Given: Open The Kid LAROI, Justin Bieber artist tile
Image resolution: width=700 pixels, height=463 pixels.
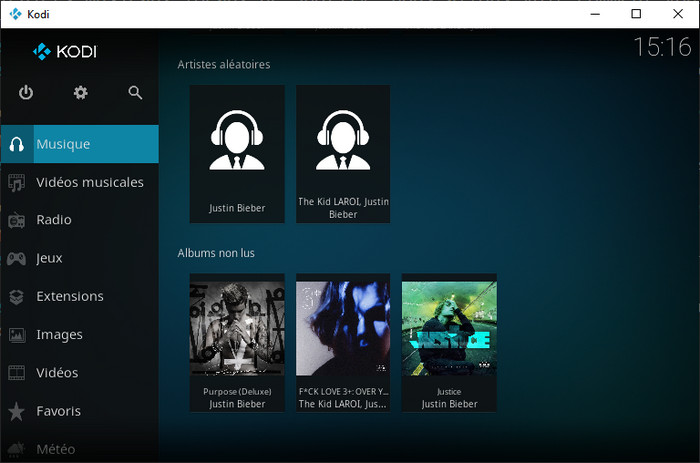Looking at the screenshot, I should (x=343, y=154).
